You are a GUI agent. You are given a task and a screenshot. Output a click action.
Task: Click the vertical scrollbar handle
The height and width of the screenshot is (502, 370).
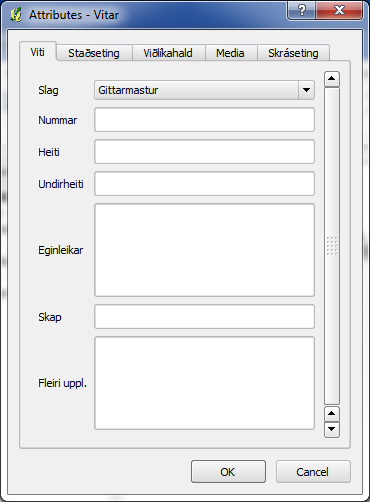pos(332,246)
